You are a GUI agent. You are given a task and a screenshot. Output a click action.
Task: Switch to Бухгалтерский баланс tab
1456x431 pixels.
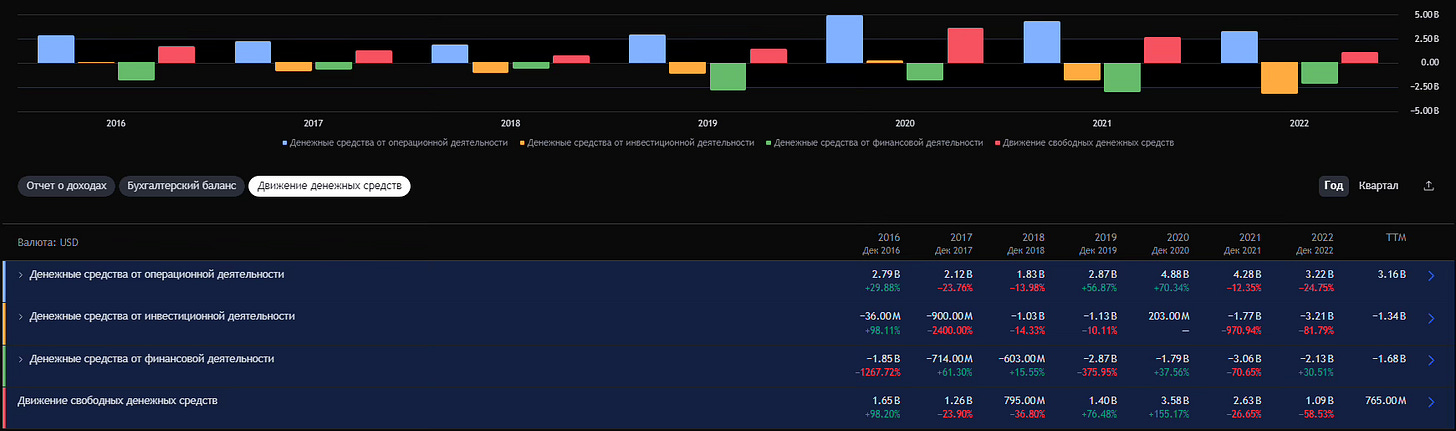point(181,186)
